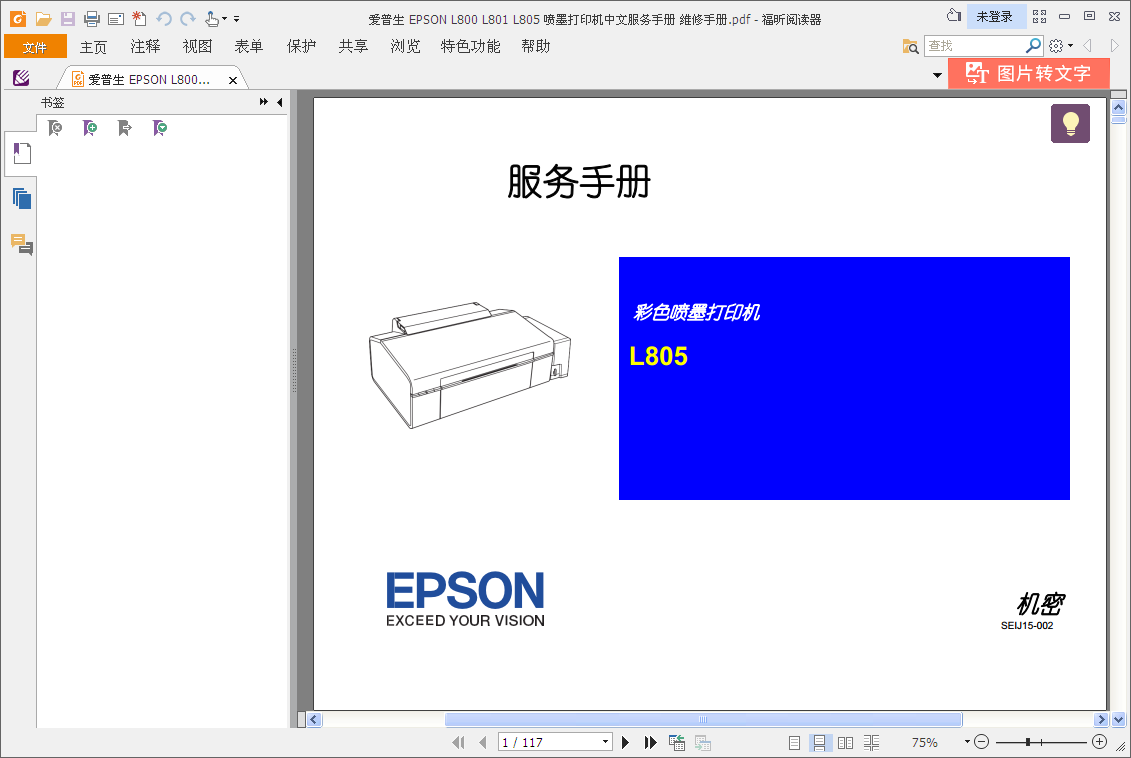The image size is (1131, 758).
Task: Click the page number field 1 / 117
Action: pos(548,742)
